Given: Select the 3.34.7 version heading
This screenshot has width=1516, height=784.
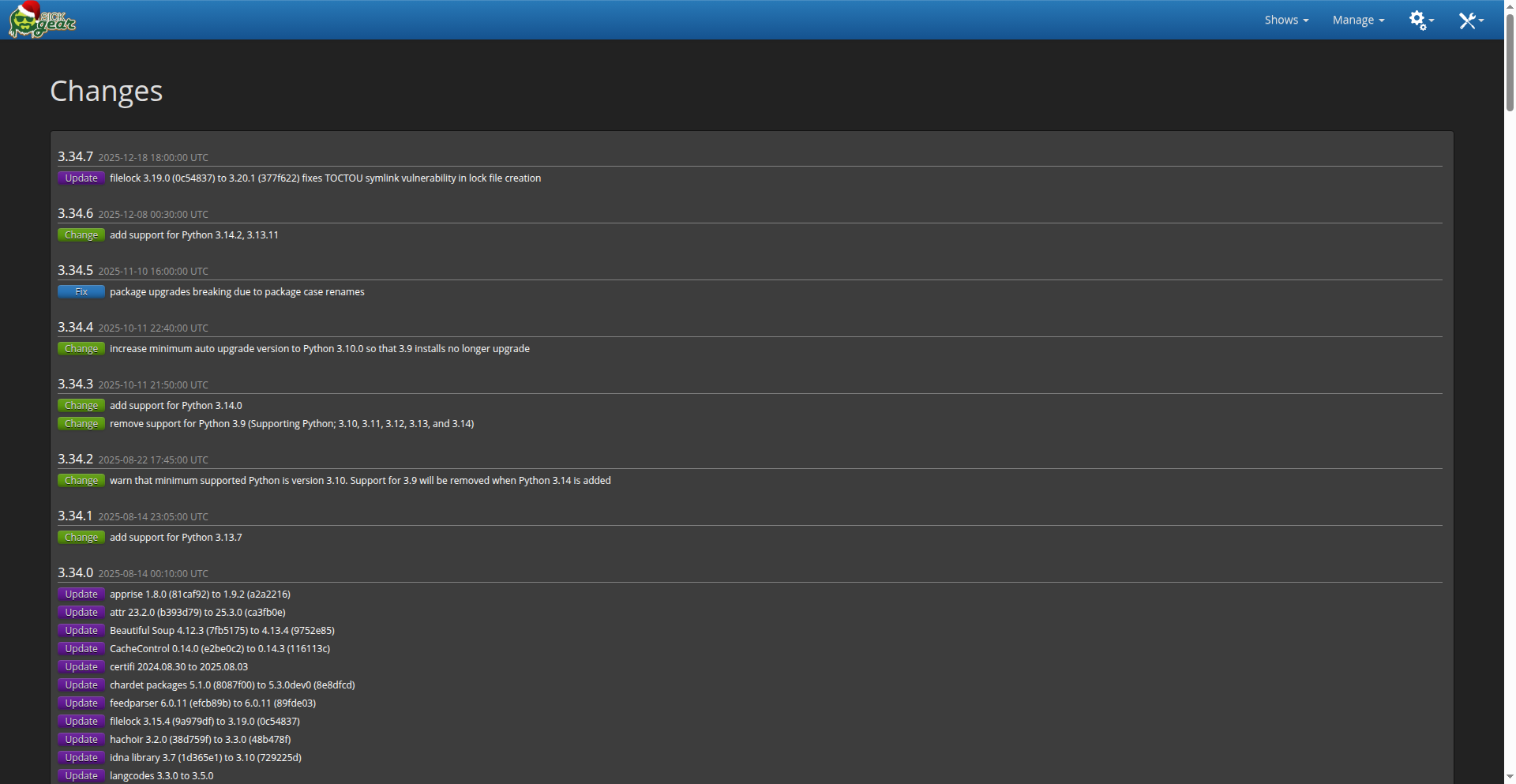Looking at the screenshot, I should coord(75,156).
